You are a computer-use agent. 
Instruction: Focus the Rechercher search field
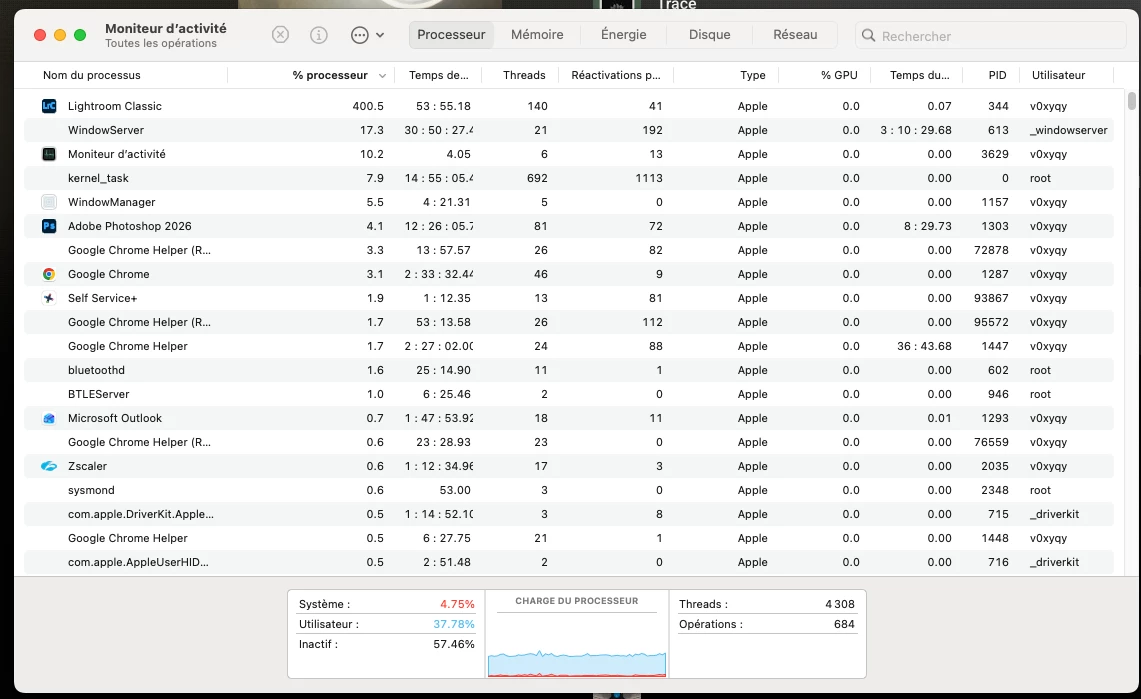coord(991,36)
